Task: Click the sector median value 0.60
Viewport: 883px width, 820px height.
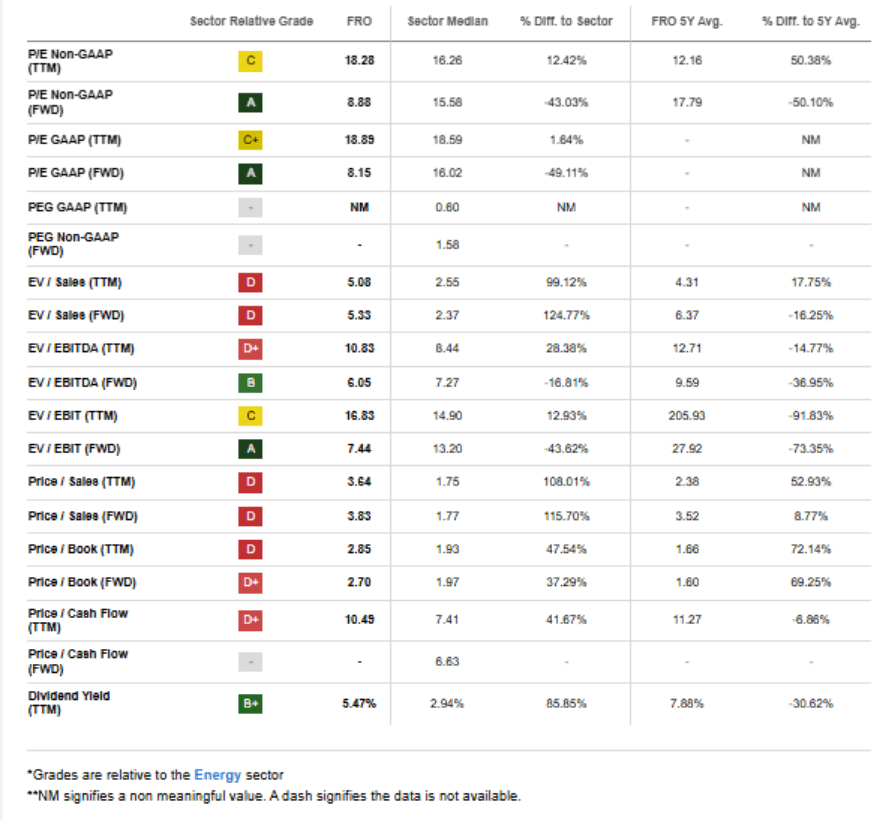Action: tap(447, 207)
